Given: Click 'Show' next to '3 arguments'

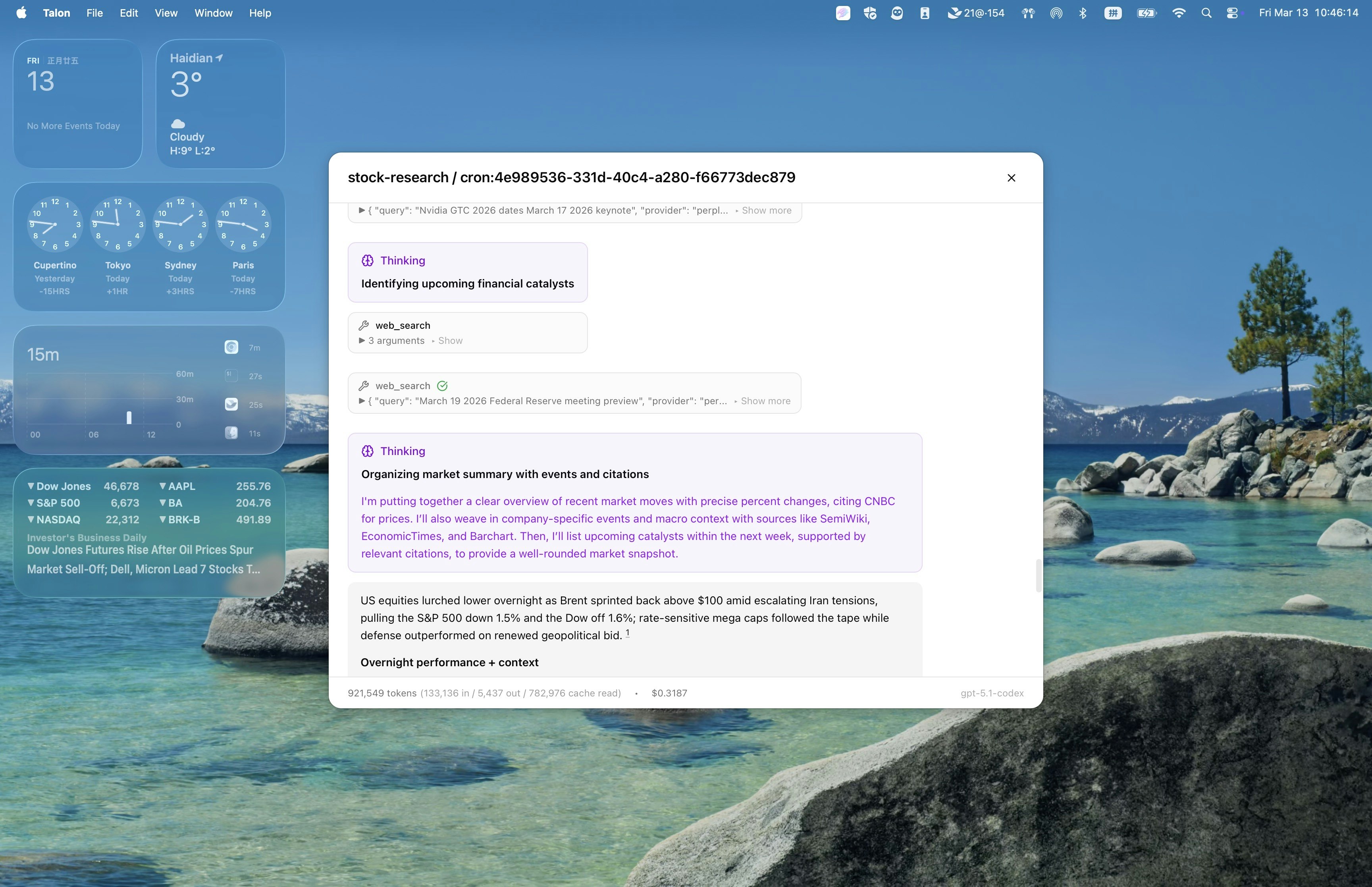Looking at the screenshot, I should click(450, 340).
